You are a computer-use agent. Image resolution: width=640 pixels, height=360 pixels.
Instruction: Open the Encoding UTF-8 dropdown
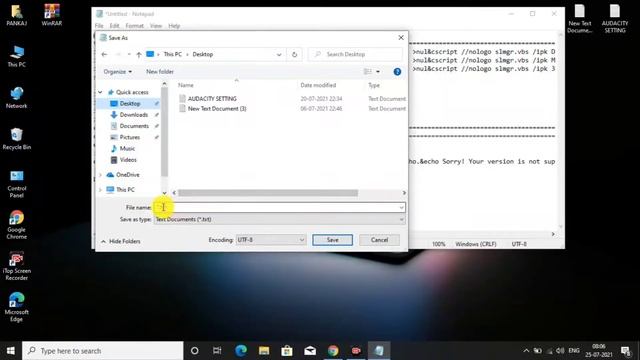[x=271, y=240]
